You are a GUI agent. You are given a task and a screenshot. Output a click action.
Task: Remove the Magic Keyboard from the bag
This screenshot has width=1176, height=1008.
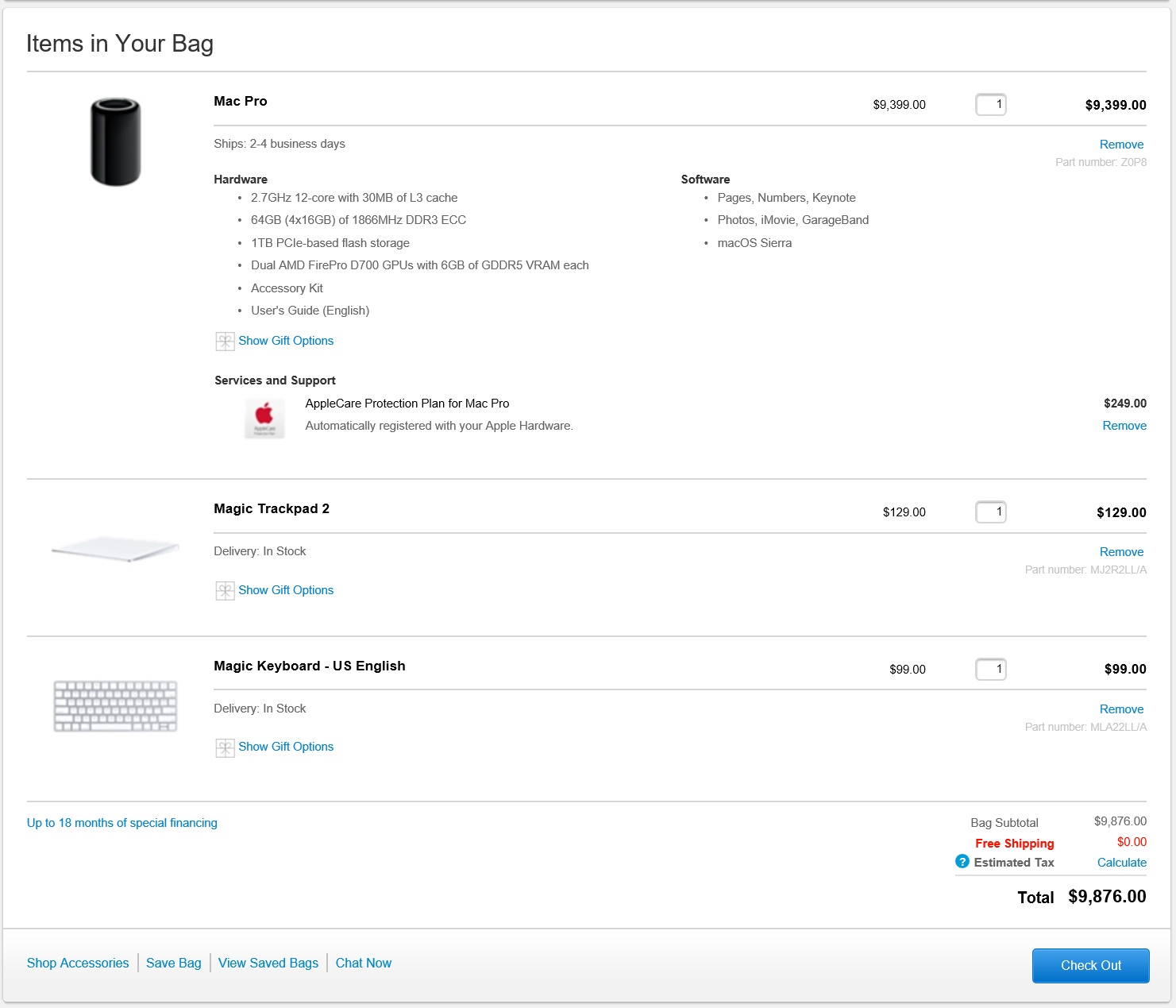tap(1121, 709)
